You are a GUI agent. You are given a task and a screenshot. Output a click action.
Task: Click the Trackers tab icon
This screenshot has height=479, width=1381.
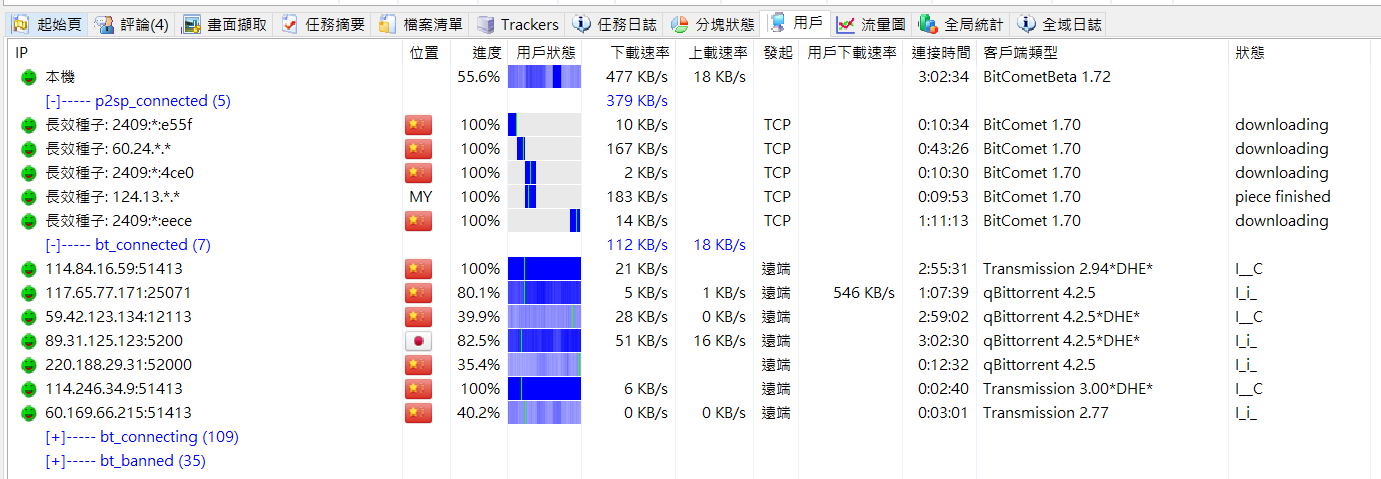pos(486,24)
